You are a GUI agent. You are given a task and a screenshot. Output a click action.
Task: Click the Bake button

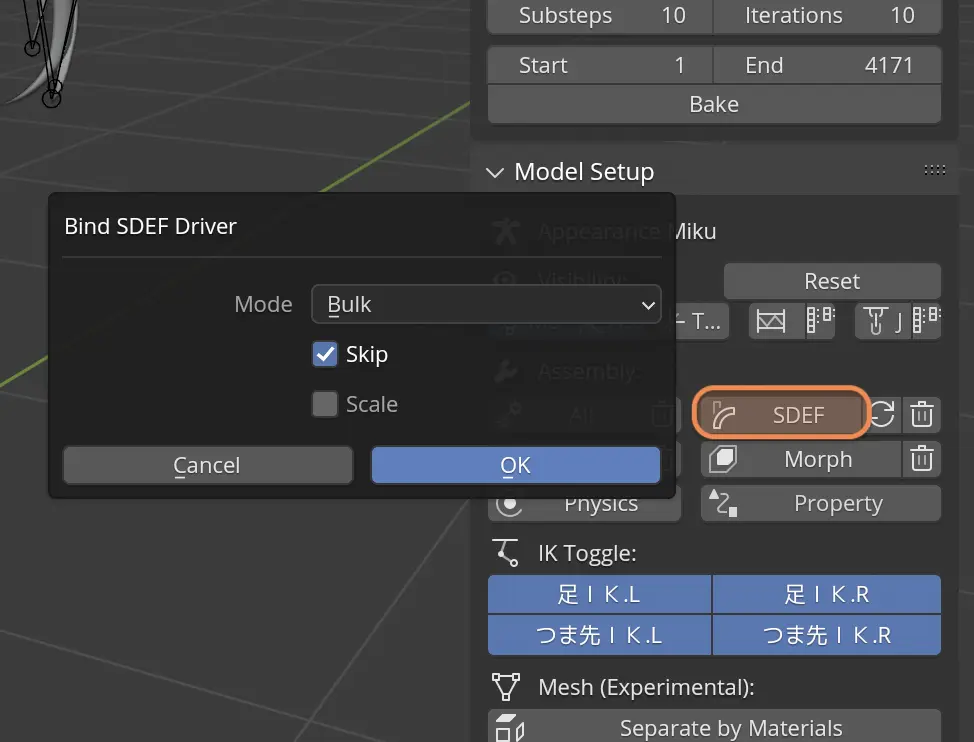click(x=714, y=104)
